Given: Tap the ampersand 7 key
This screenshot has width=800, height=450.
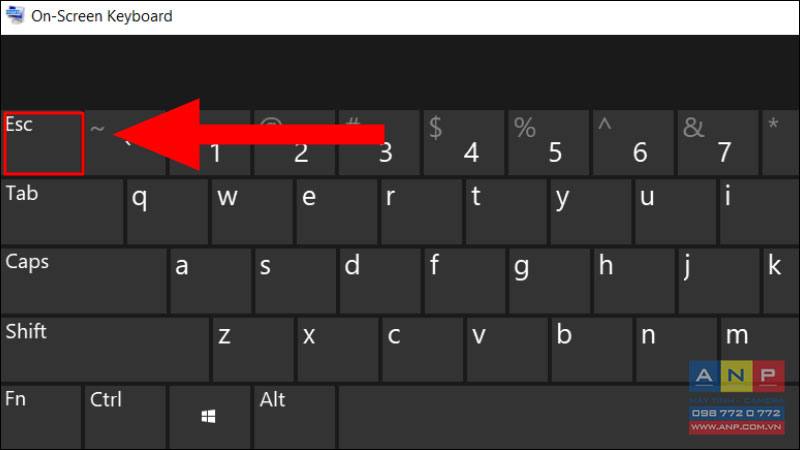Looking at the screenshot, I should [718, 143].
